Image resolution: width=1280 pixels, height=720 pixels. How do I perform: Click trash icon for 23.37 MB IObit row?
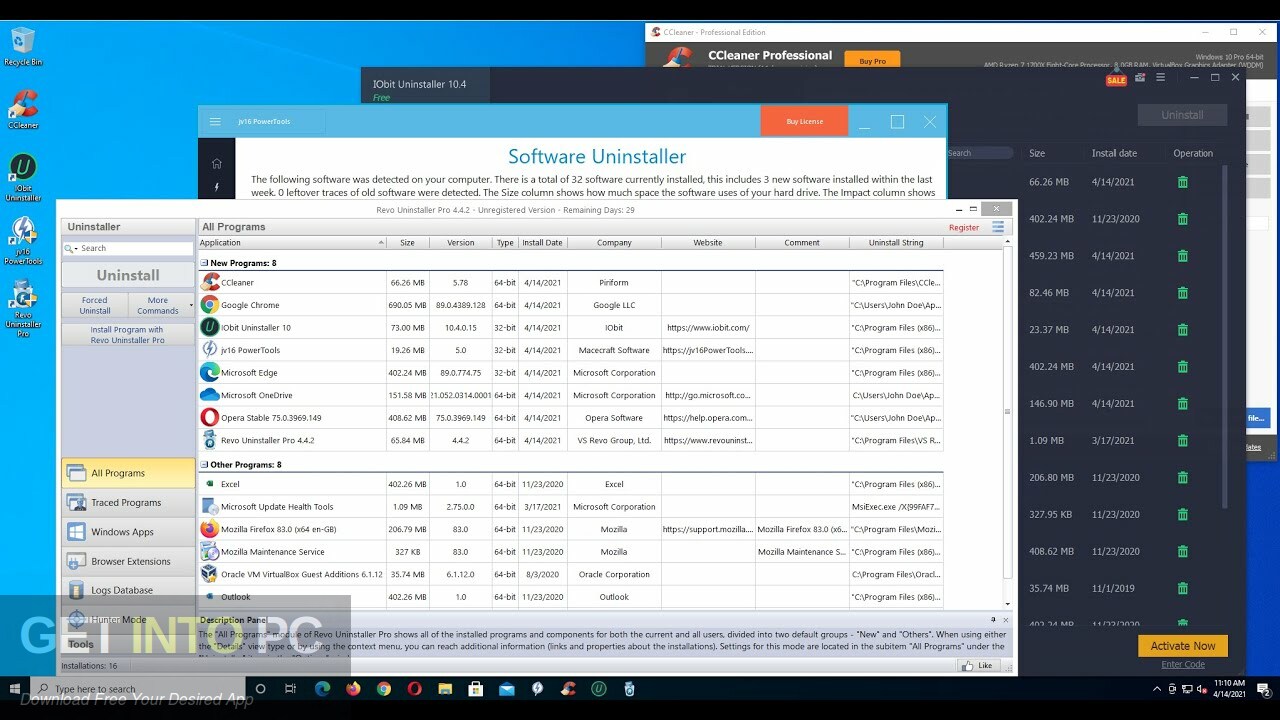tap(1183, 330)
